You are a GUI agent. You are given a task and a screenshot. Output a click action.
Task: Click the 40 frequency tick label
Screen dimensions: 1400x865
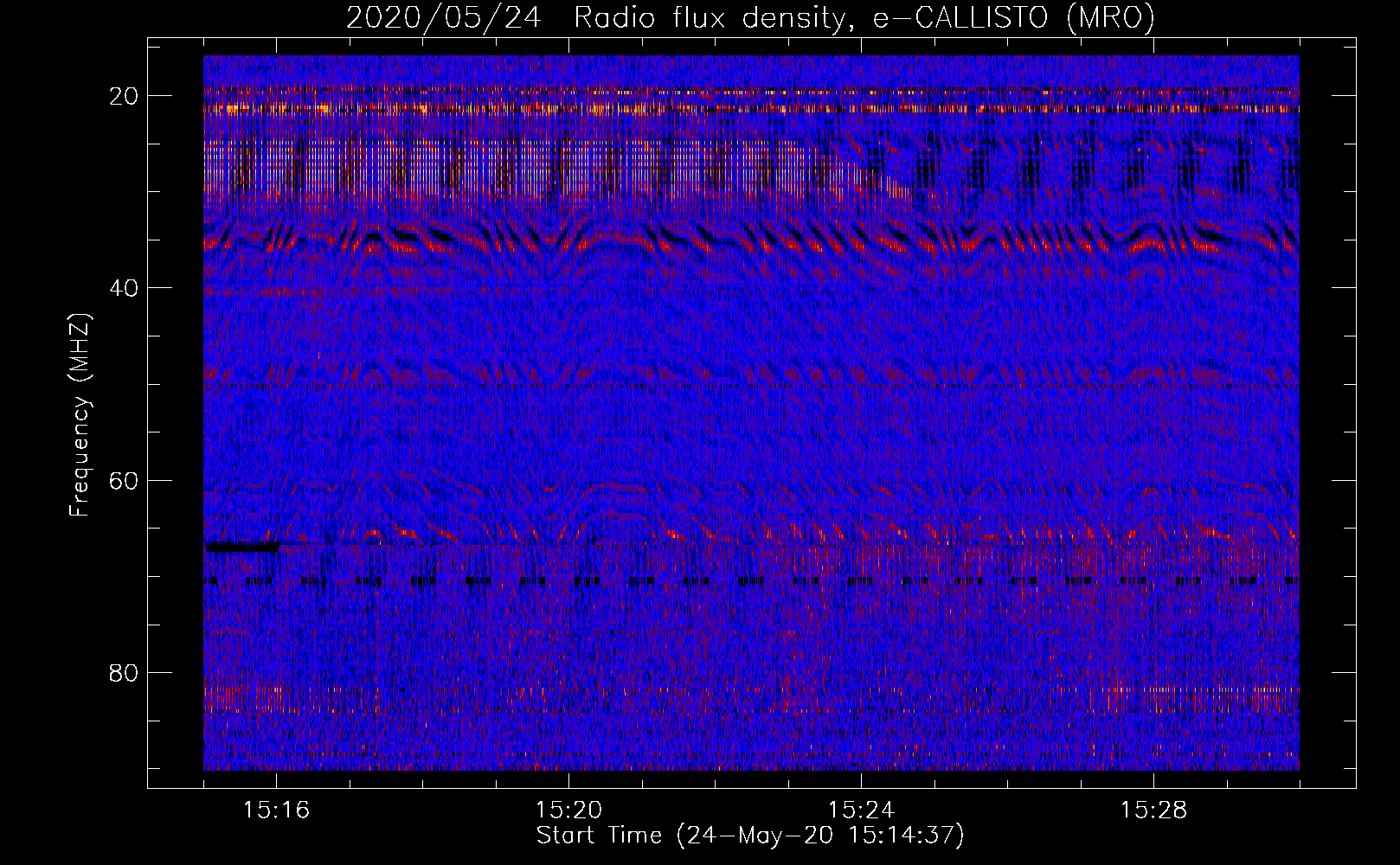tap(124, 288)
